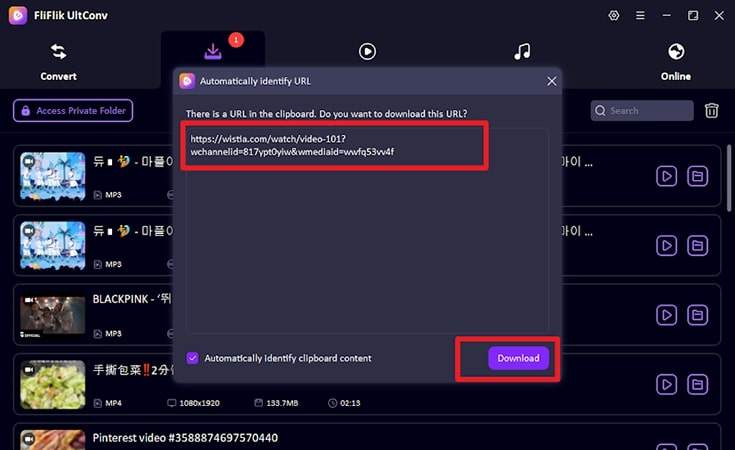Viewport: 735px width, 450px height.
Task: Click the search magnifier icon
Action: (x=600, y=111)
